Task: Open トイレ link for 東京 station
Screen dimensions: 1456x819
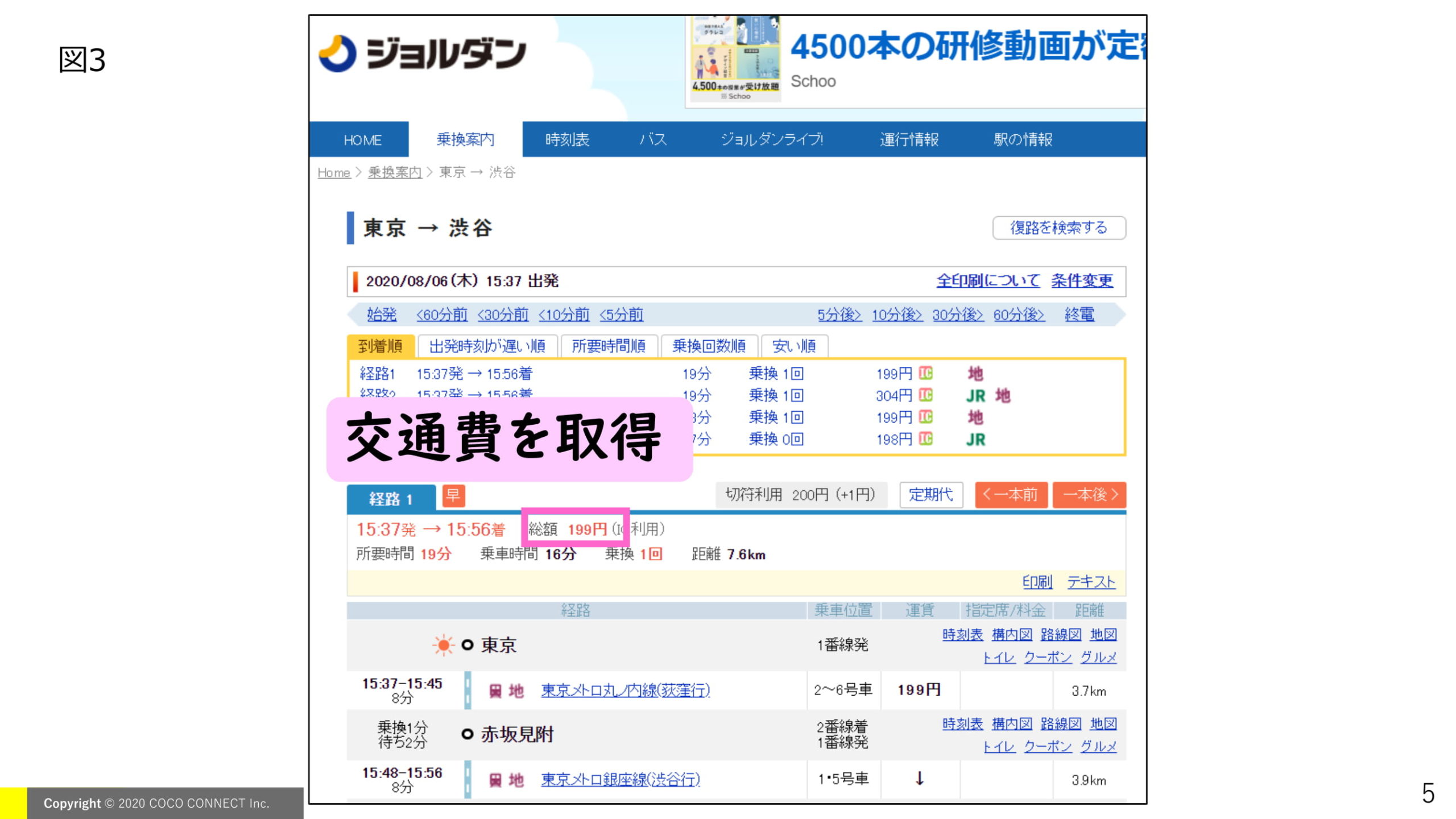Action: (x=999, y=657)
